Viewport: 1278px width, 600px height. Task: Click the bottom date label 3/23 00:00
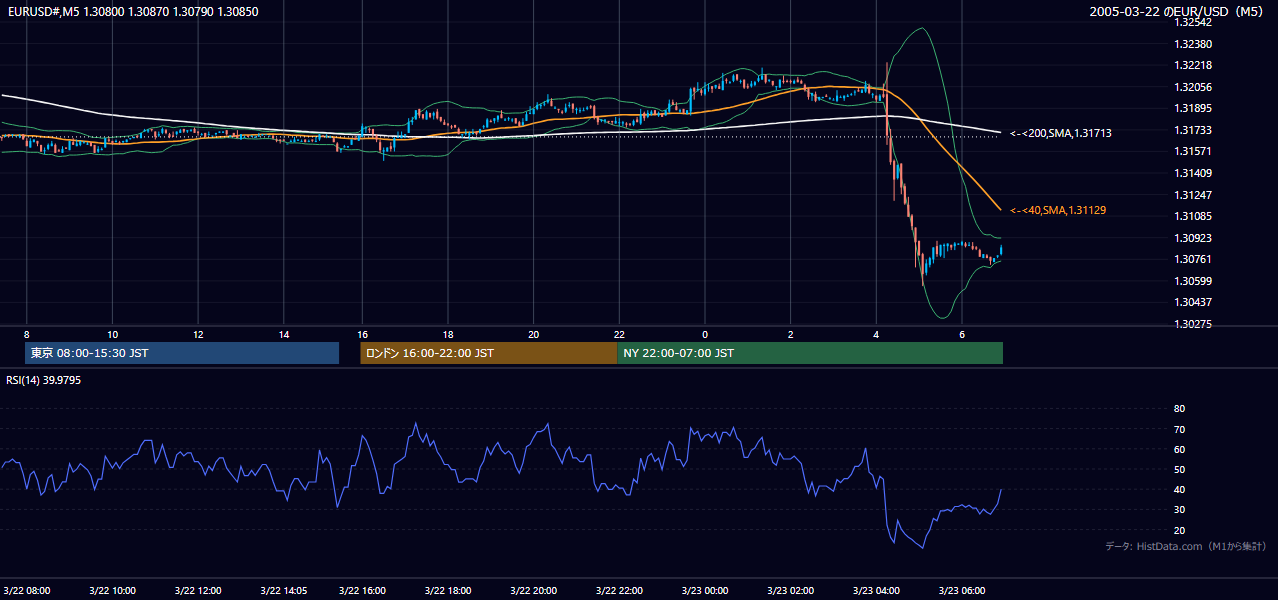[x=705, y=590]
